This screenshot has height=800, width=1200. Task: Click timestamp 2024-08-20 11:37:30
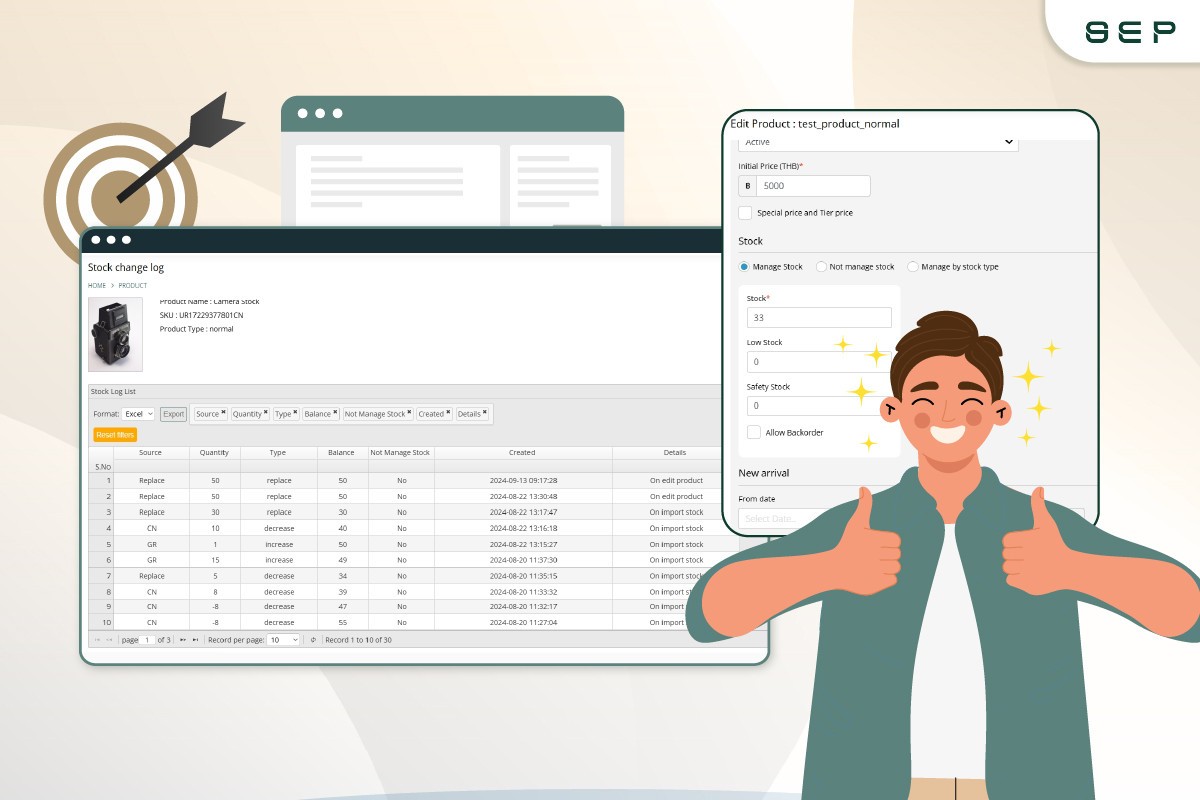tap(523, 561)
